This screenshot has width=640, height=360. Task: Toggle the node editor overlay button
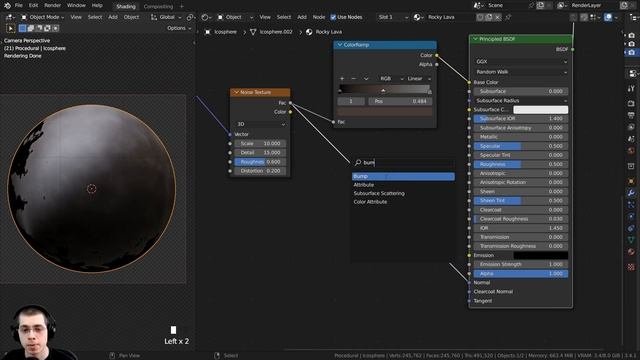coord(608,17)
